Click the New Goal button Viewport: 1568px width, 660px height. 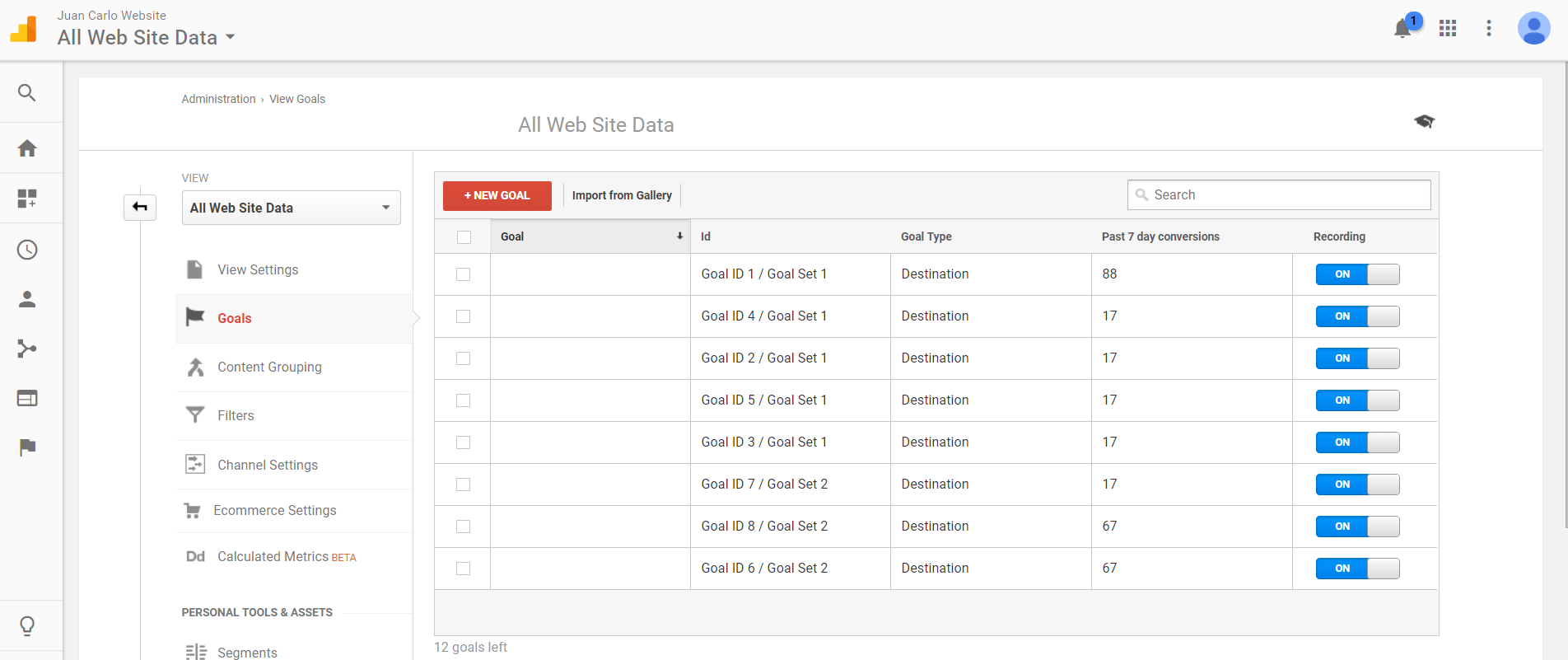pos(497,195)
